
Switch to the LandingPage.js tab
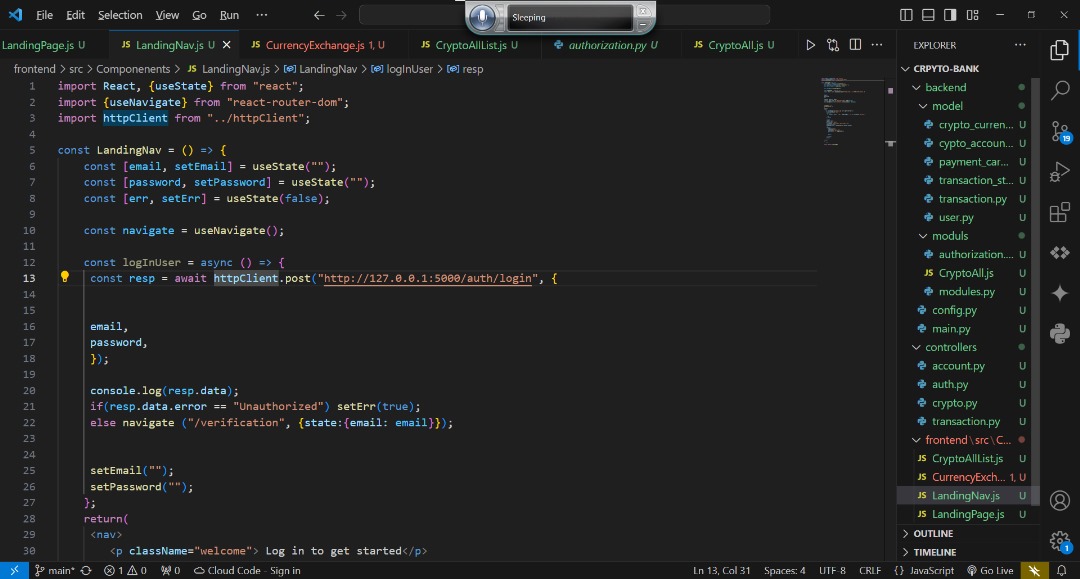tap(44, 45)
